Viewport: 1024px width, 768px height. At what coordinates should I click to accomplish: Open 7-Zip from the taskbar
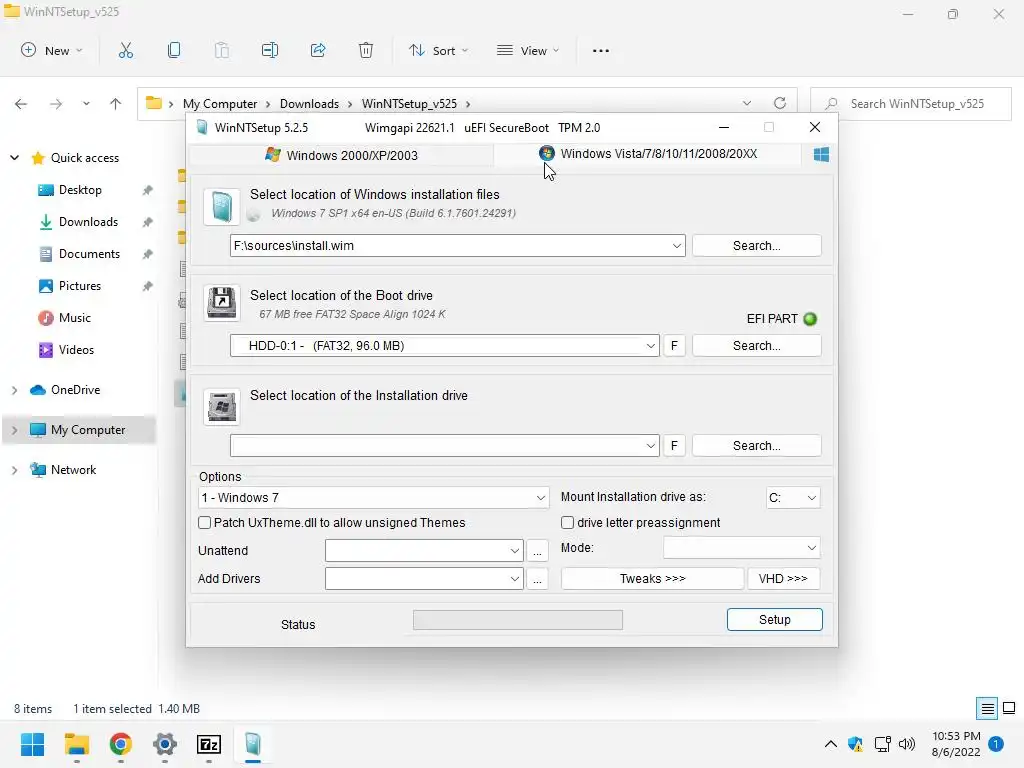point(209,744)
